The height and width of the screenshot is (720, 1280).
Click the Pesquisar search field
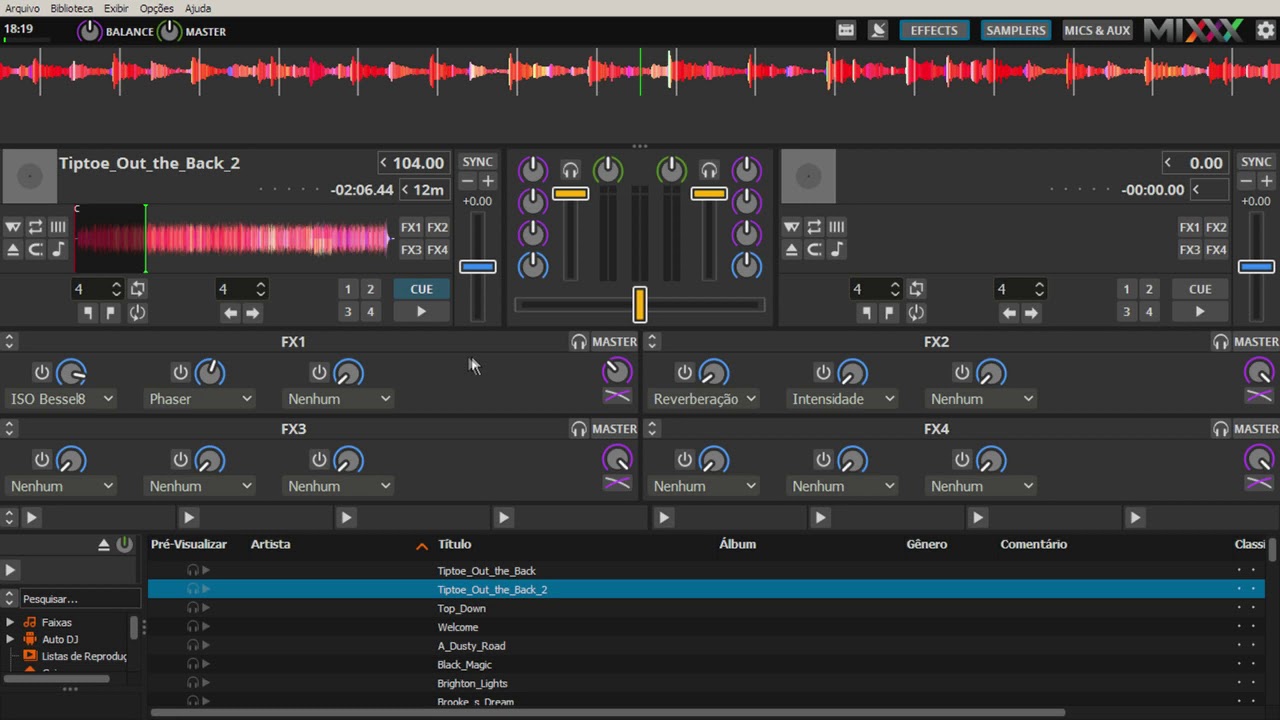(80, 599)
